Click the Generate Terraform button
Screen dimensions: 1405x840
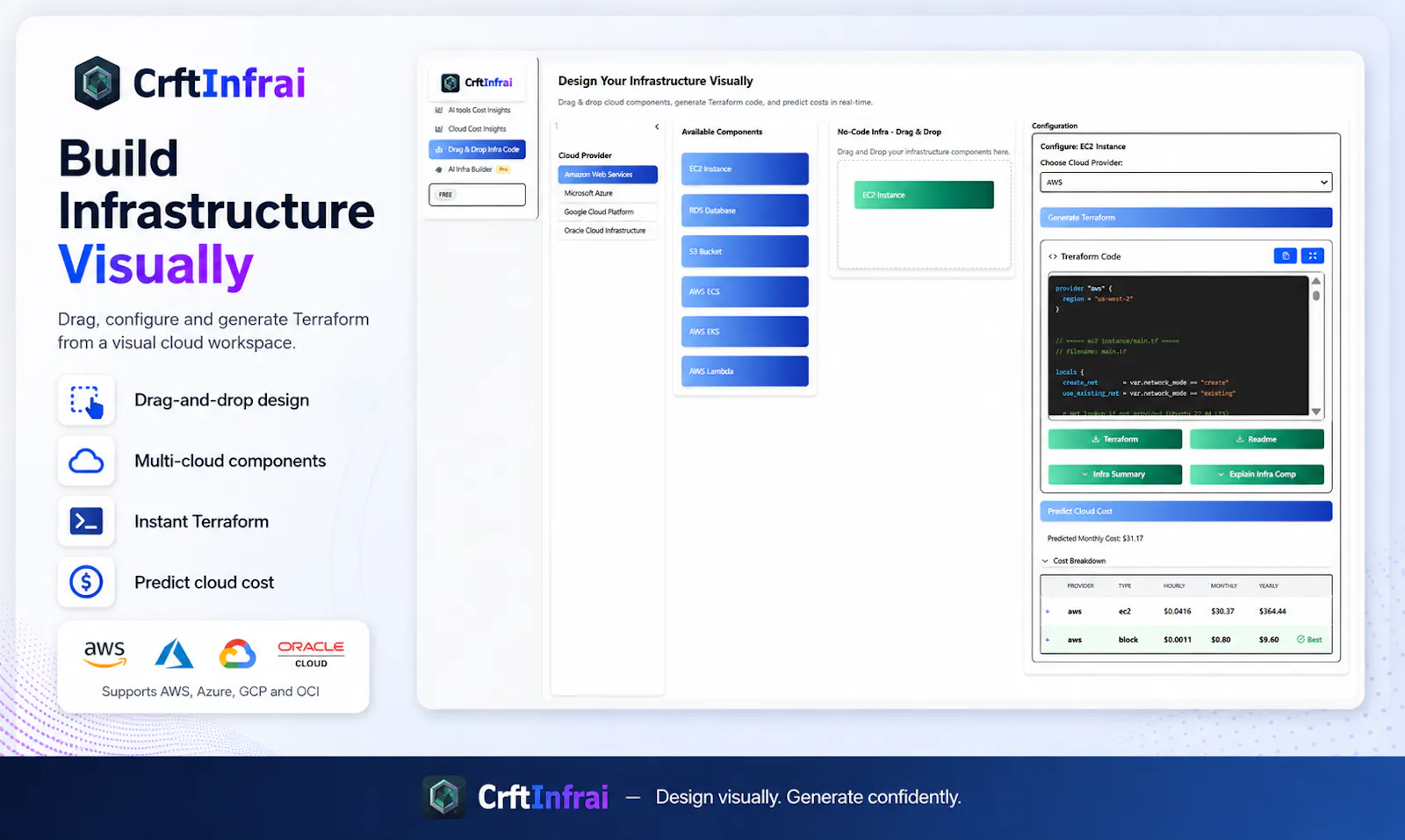[x=1185, y=218]
